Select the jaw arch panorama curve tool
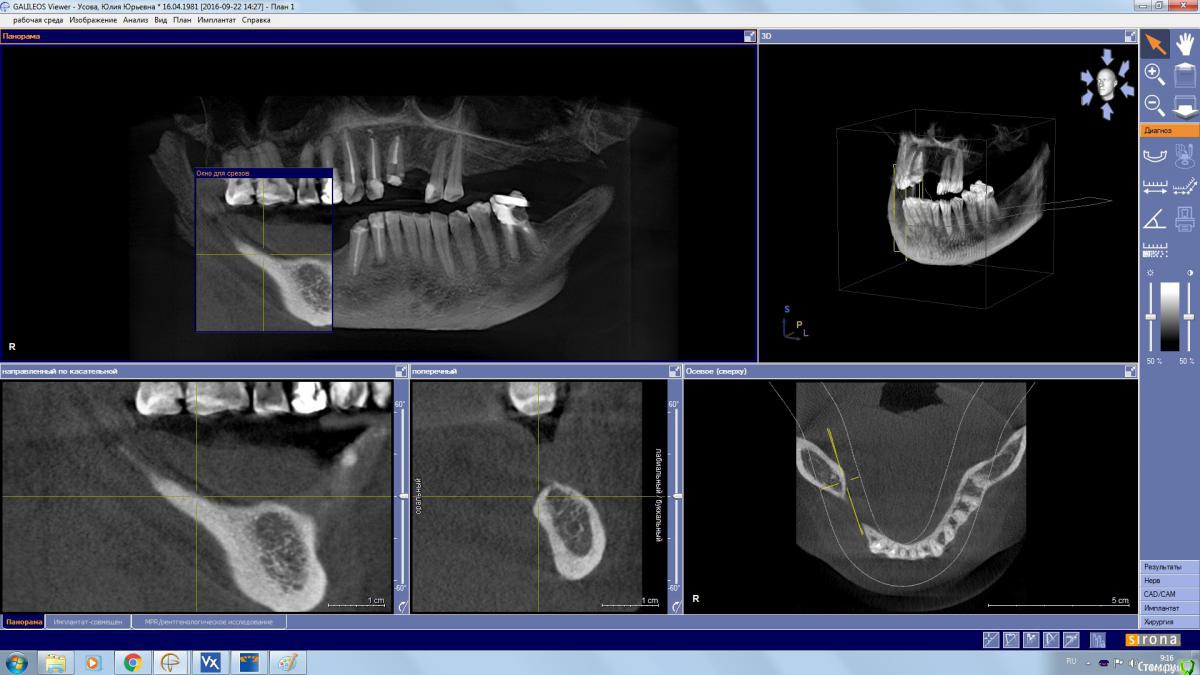The width and height of the screenshot is (1200, 675). pos(1154,155)
